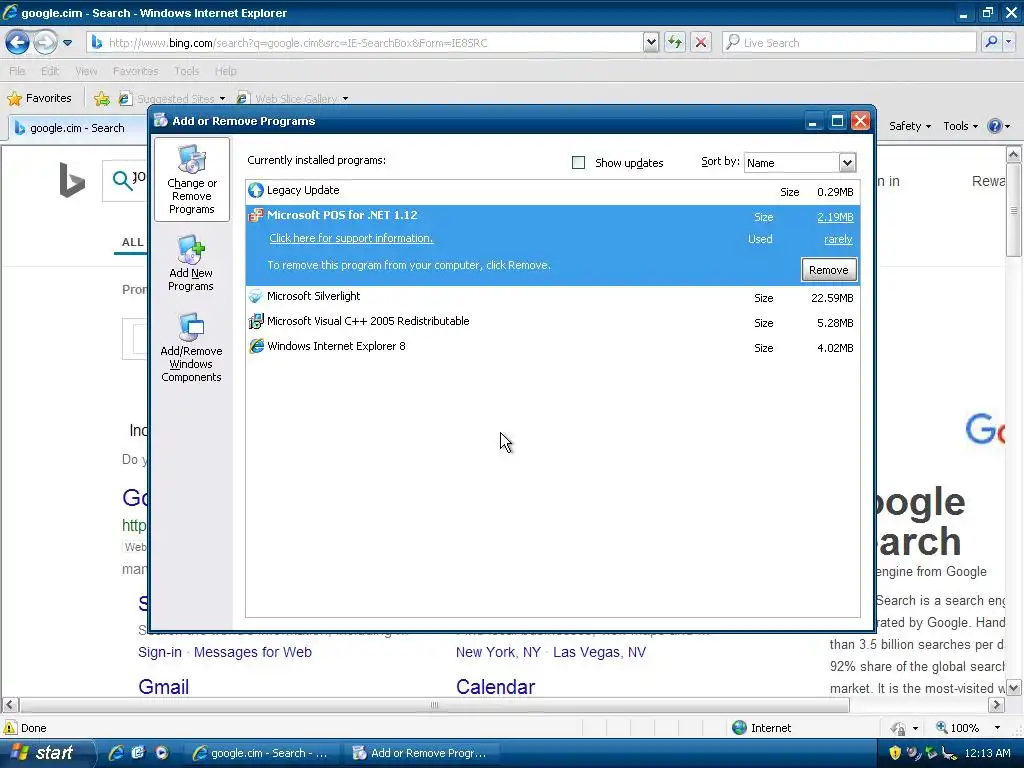Click the Legacy Update program icon

[x=256, y=190]
